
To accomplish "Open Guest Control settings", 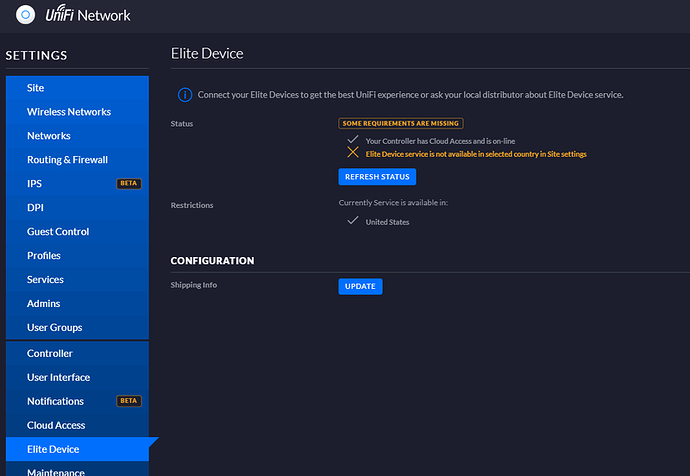I will click(x=77, y=231).
